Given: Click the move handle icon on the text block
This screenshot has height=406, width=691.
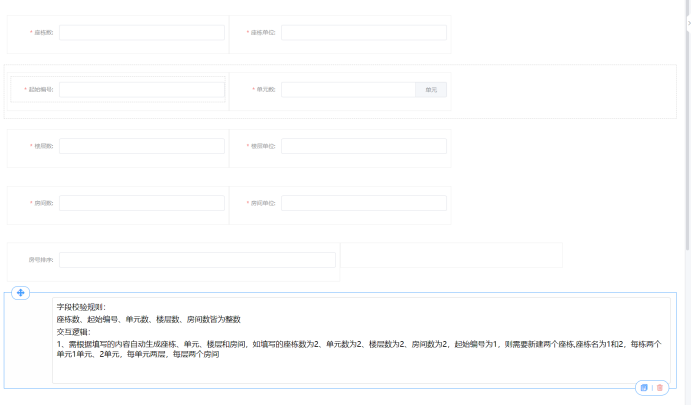Looking at the screenshot, I should (x=20, y=293).
